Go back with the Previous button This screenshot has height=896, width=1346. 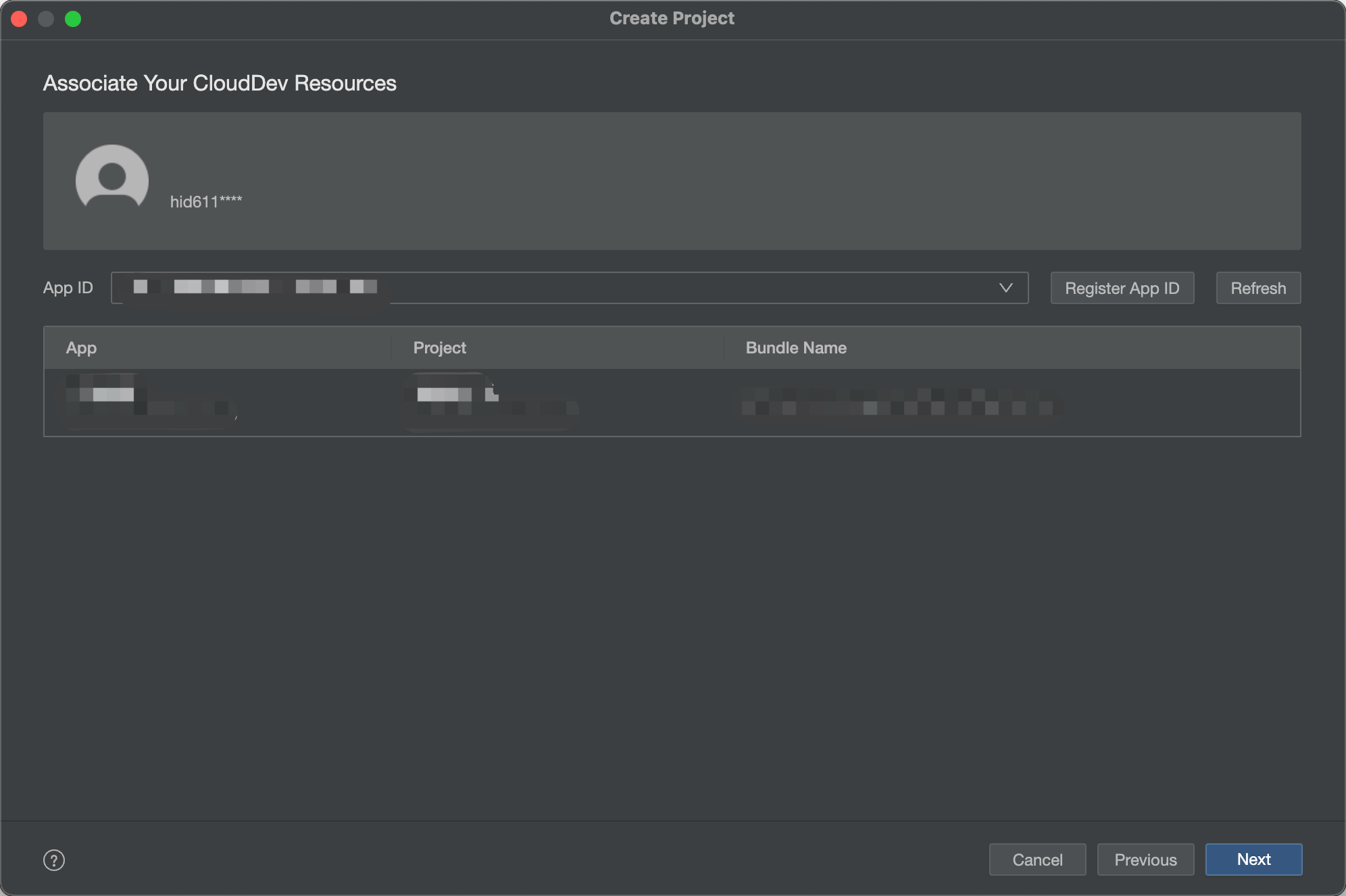1145,860
